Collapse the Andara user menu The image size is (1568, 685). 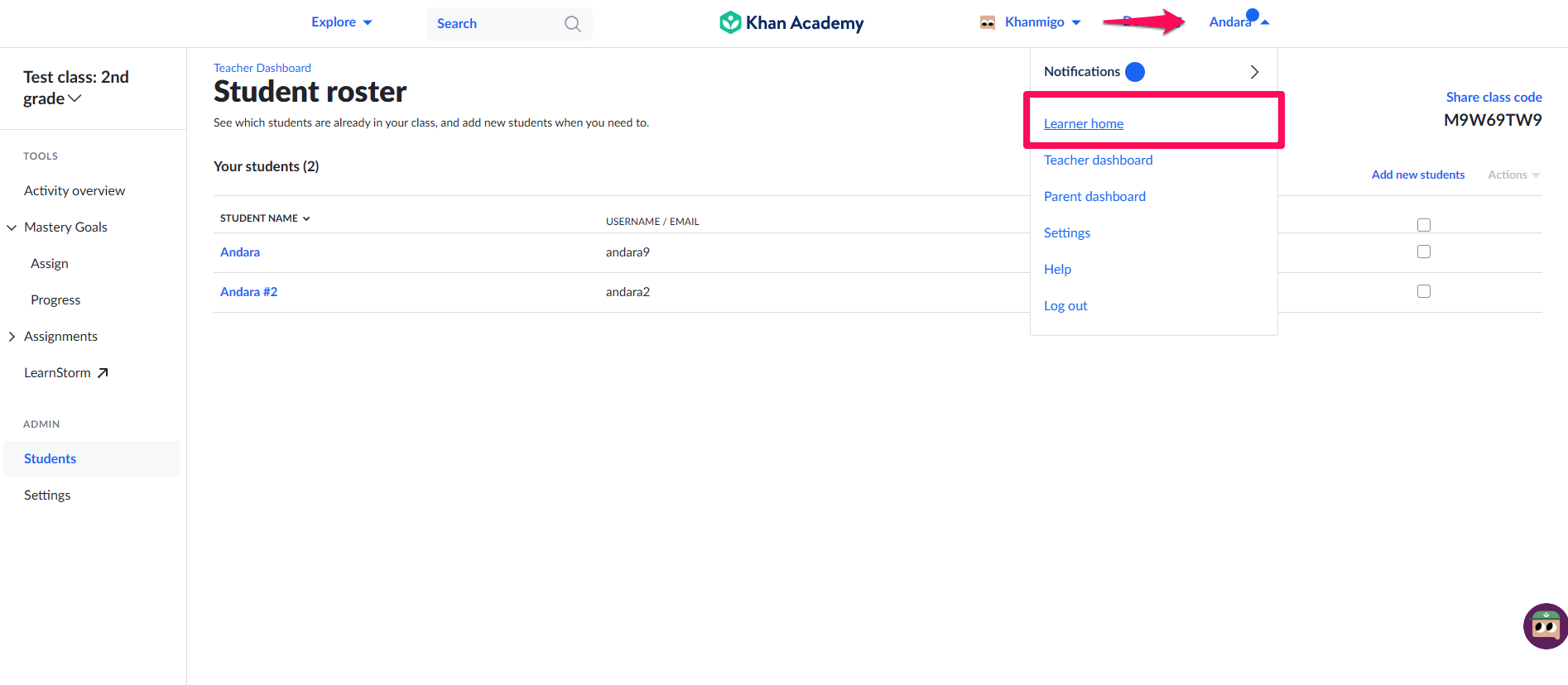click(1239, 22)
